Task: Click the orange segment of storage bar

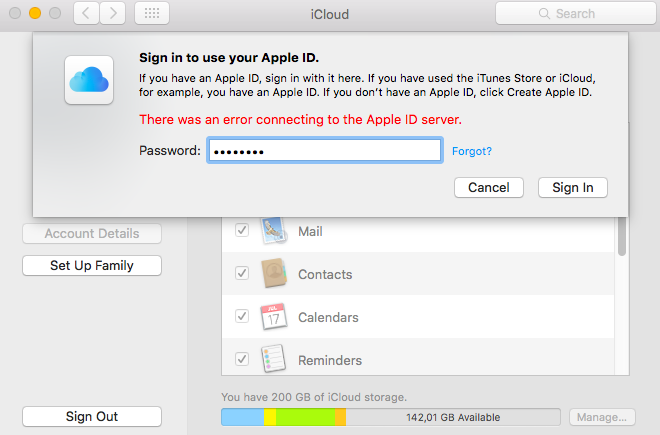Action: click(341, 417)
